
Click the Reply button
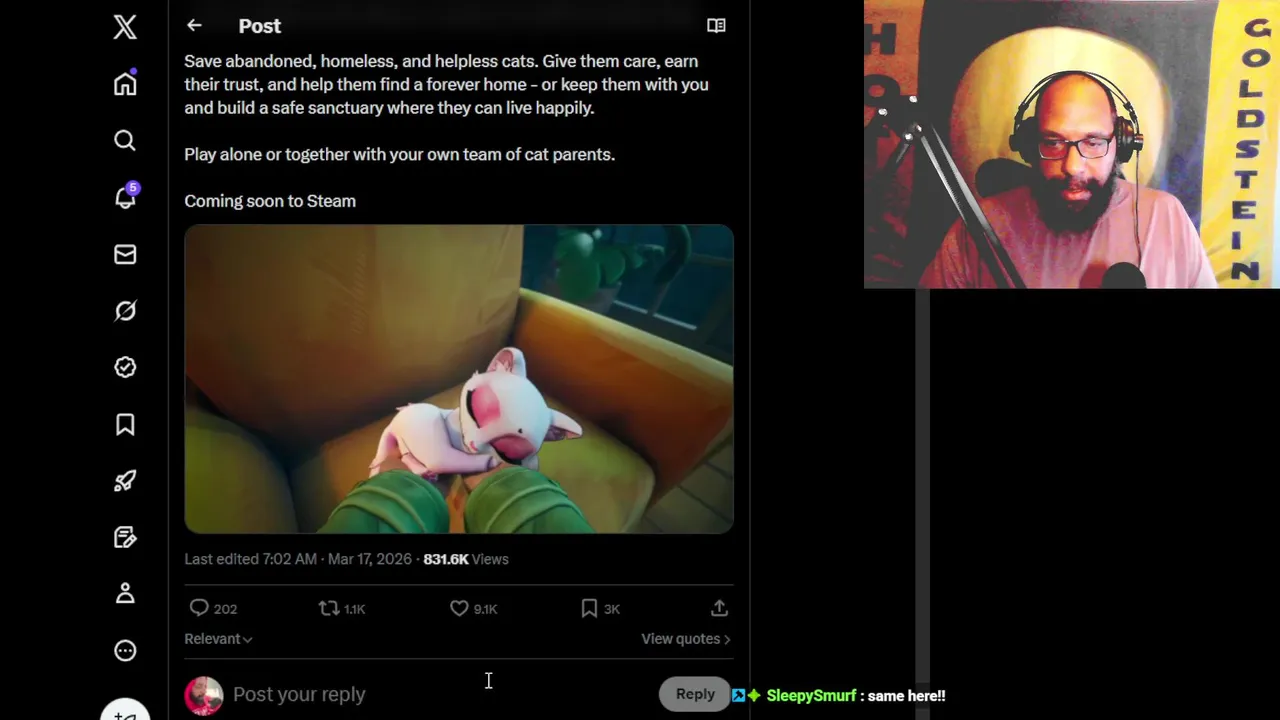click(695, 694)
